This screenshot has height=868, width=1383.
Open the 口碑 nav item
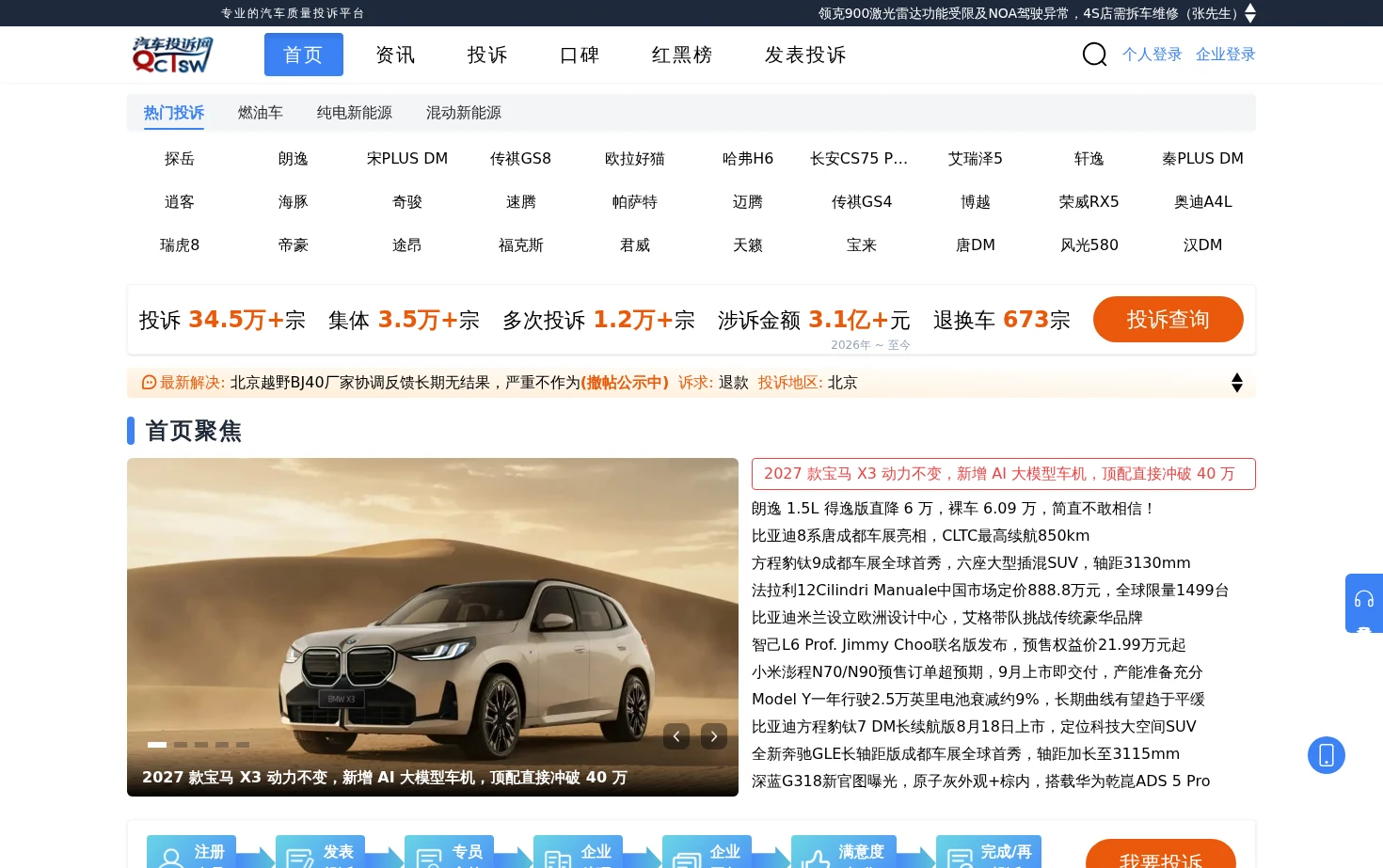point(580,55)
